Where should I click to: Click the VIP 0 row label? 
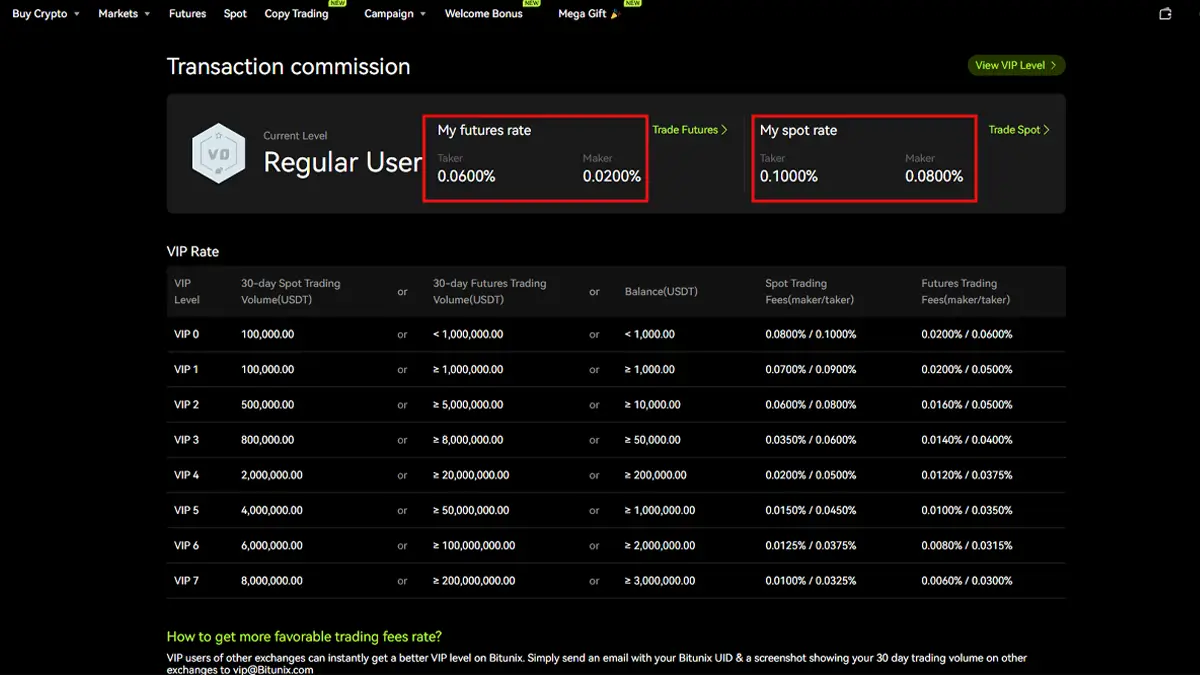pos(186,334)
